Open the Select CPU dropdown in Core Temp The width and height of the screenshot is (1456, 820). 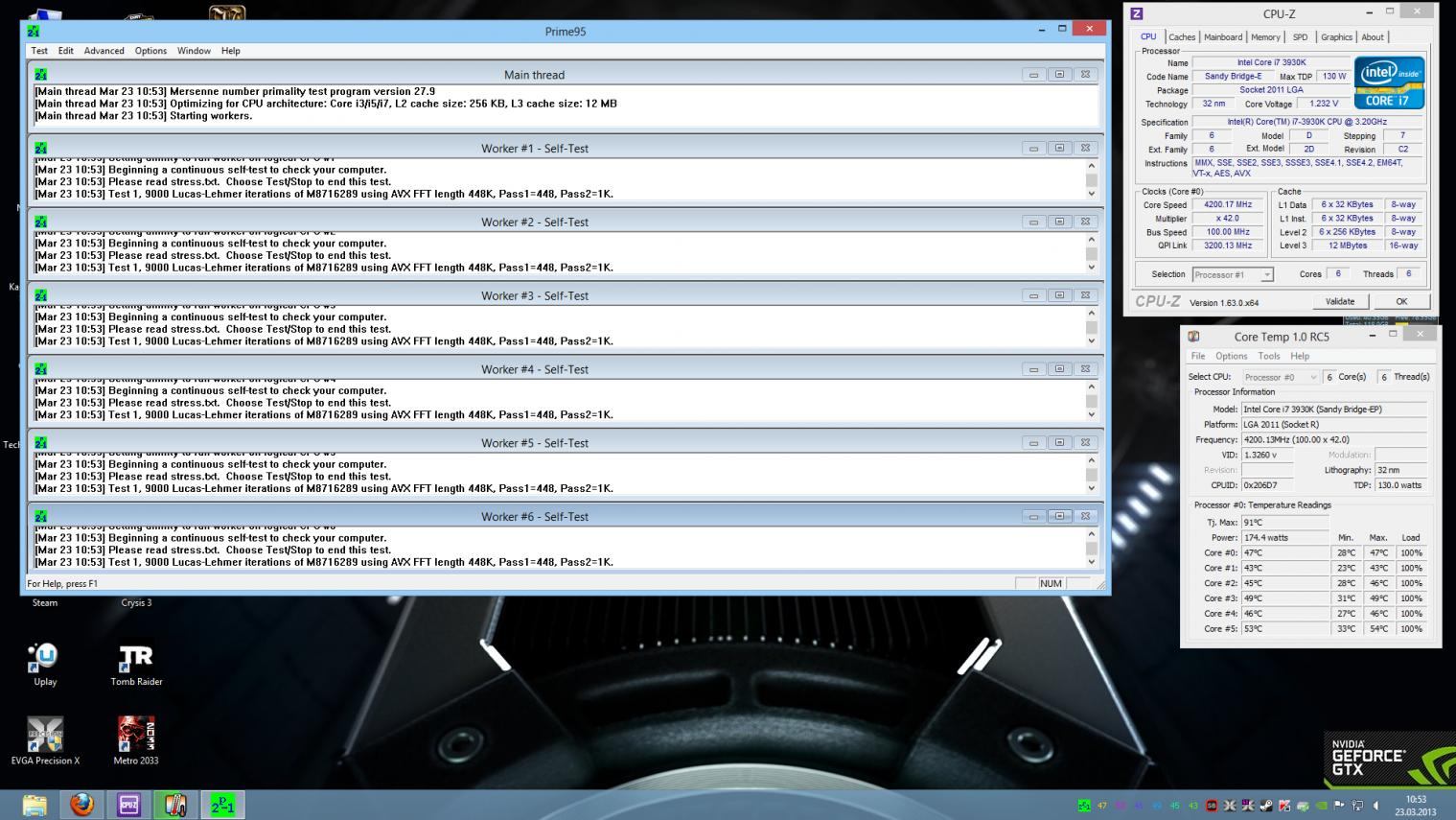click(1281, 377)
